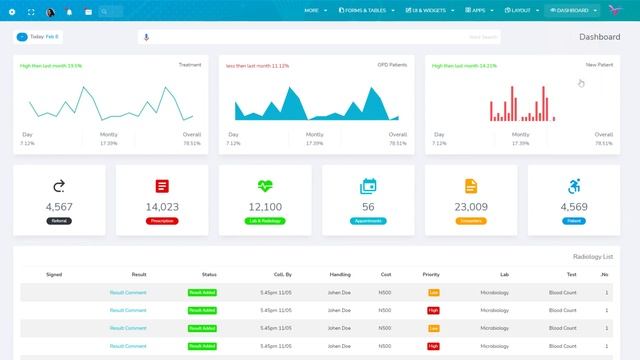
Task: Click the microphone voice search icon
Action: [x=147, y=37]
